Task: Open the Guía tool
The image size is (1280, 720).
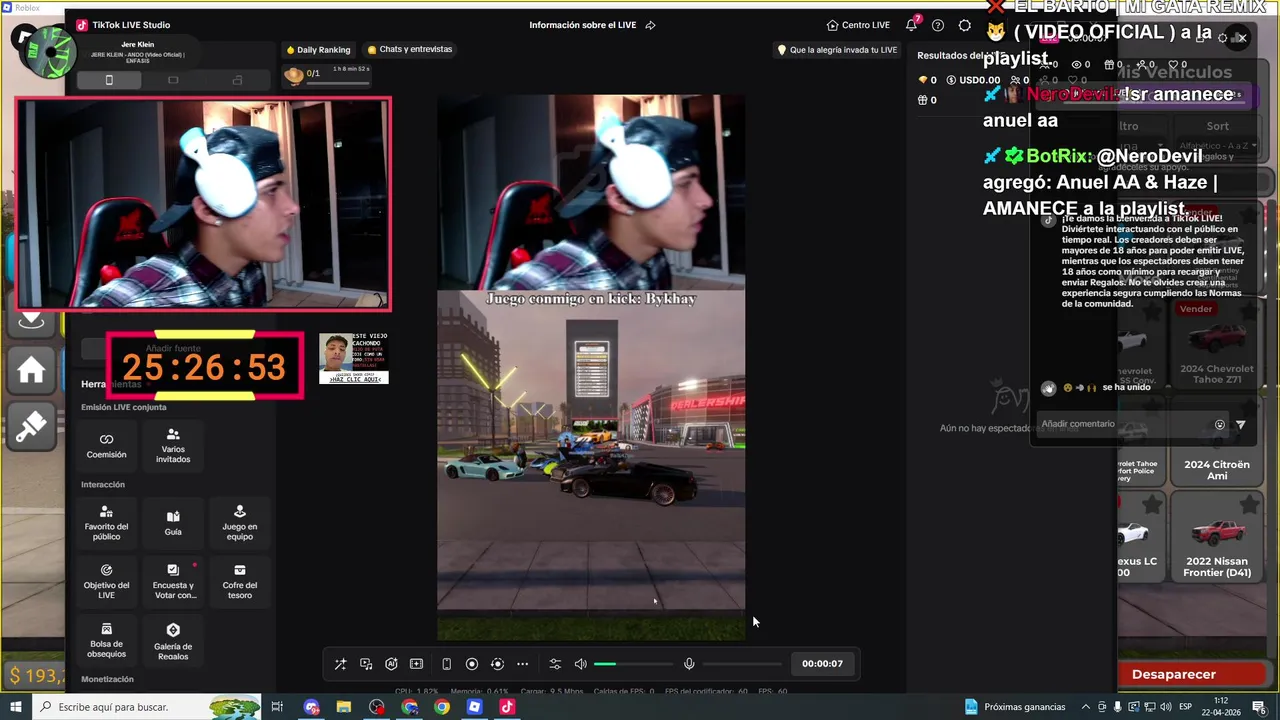Action: tap(173, 523)
